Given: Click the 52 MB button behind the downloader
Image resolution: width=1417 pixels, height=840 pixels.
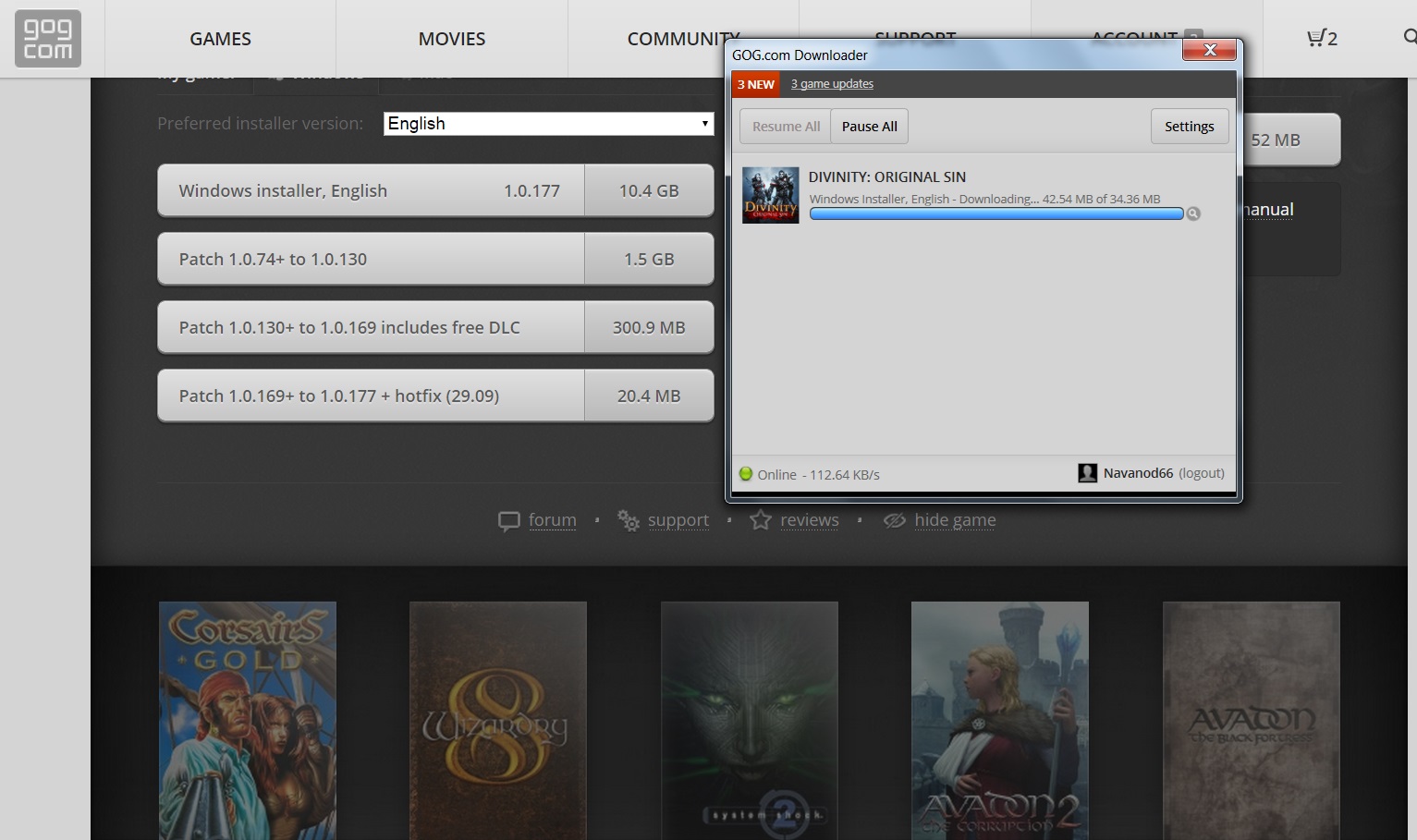Looking at the screenshot, I should (1291, 140).
